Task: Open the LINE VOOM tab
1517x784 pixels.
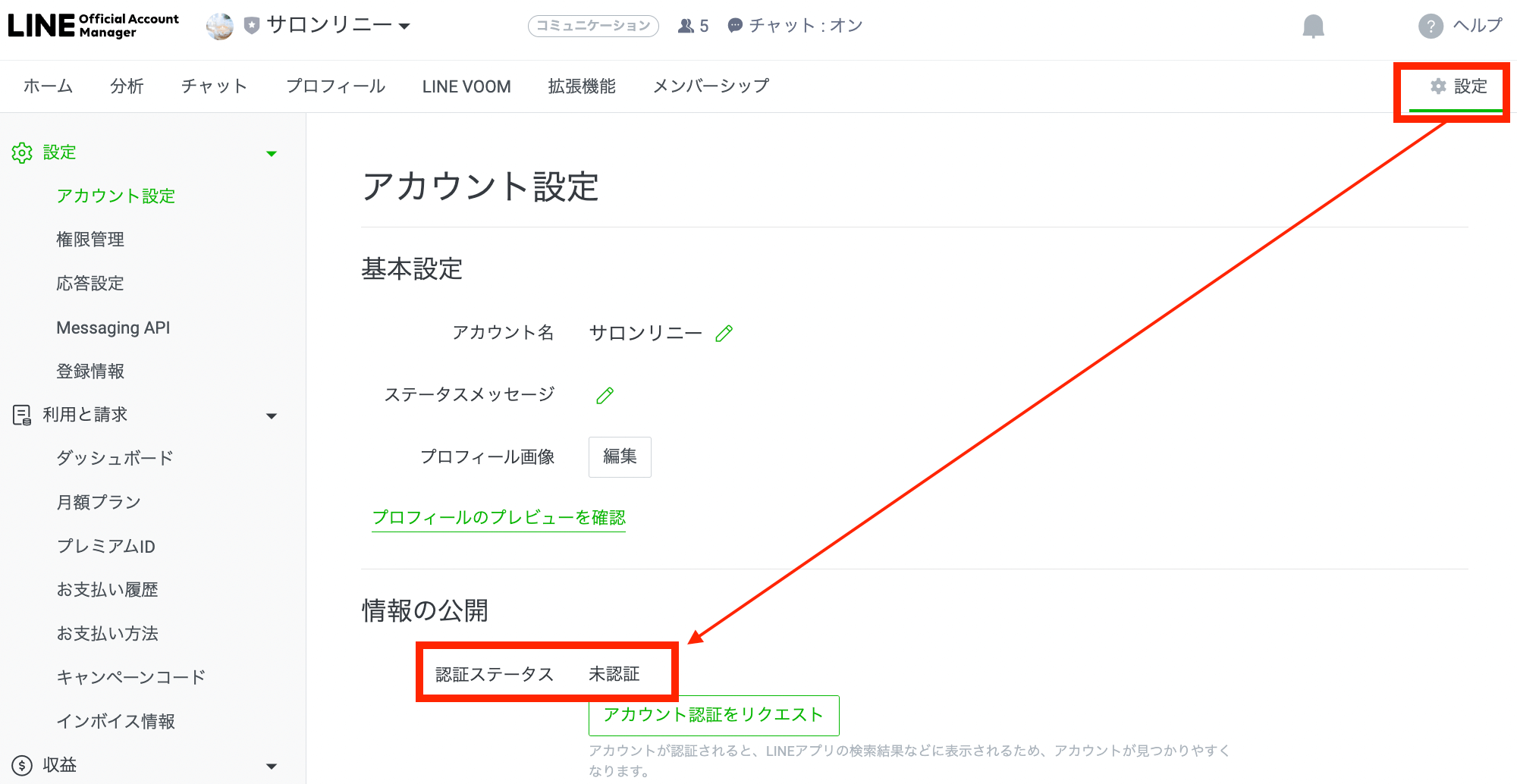Action: pyautogui.click(x=466, y=86)
